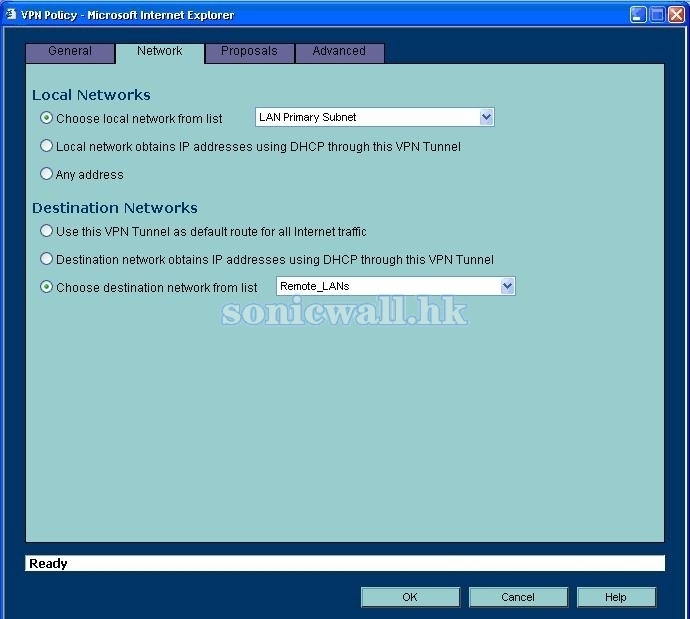The width and height of the screenshot is (690, 619).
Task: Click the 'Ready' status bar text
Action: coord(48,564)
